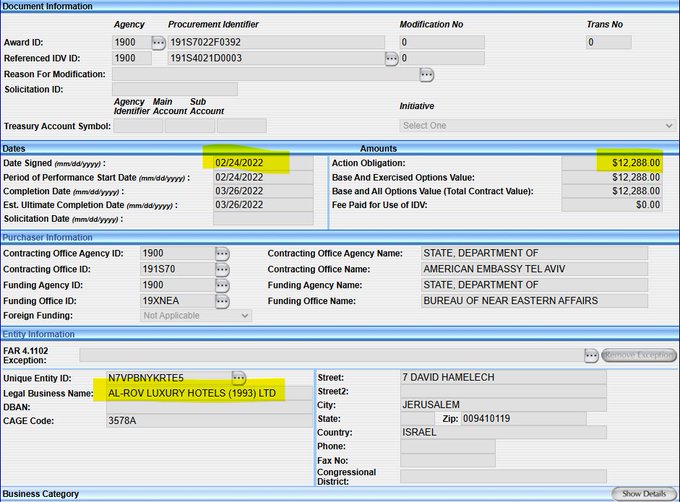Open Contracting Office Agency ID lookup ellipsis
680x502 pixels.
[222, 254]
